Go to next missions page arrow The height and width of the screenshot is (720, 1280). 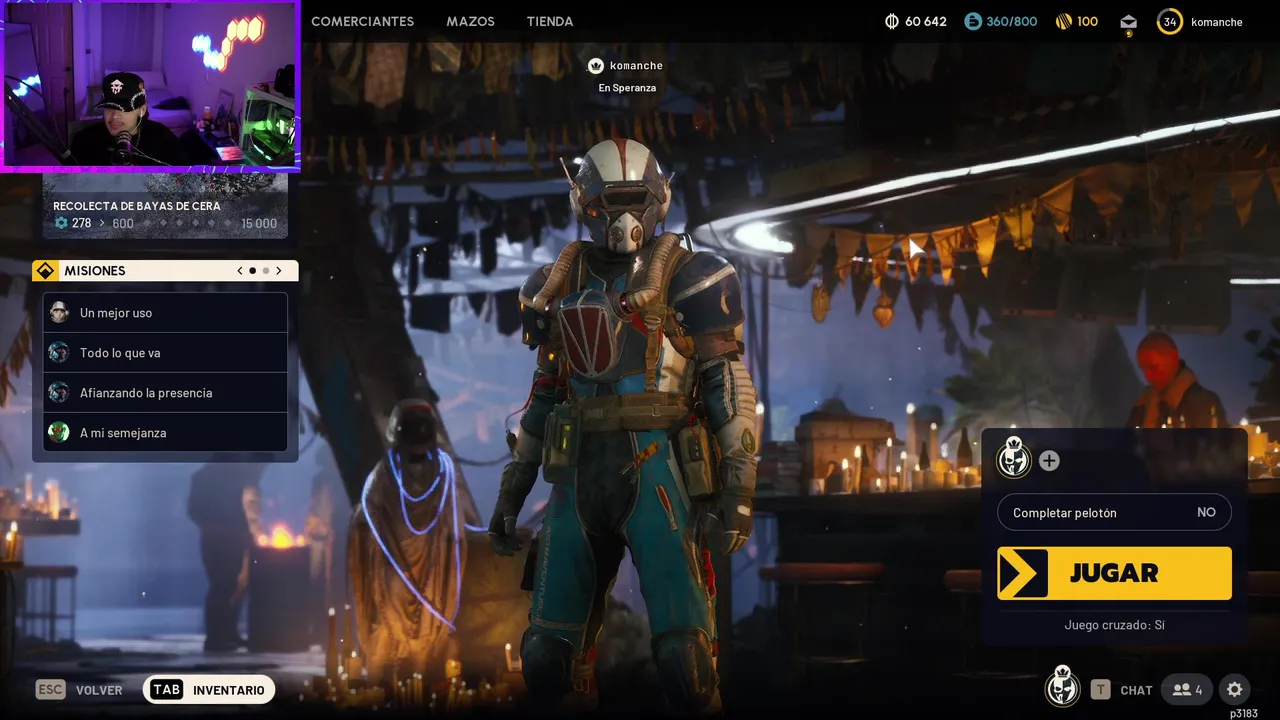click(x=279, y=271)
